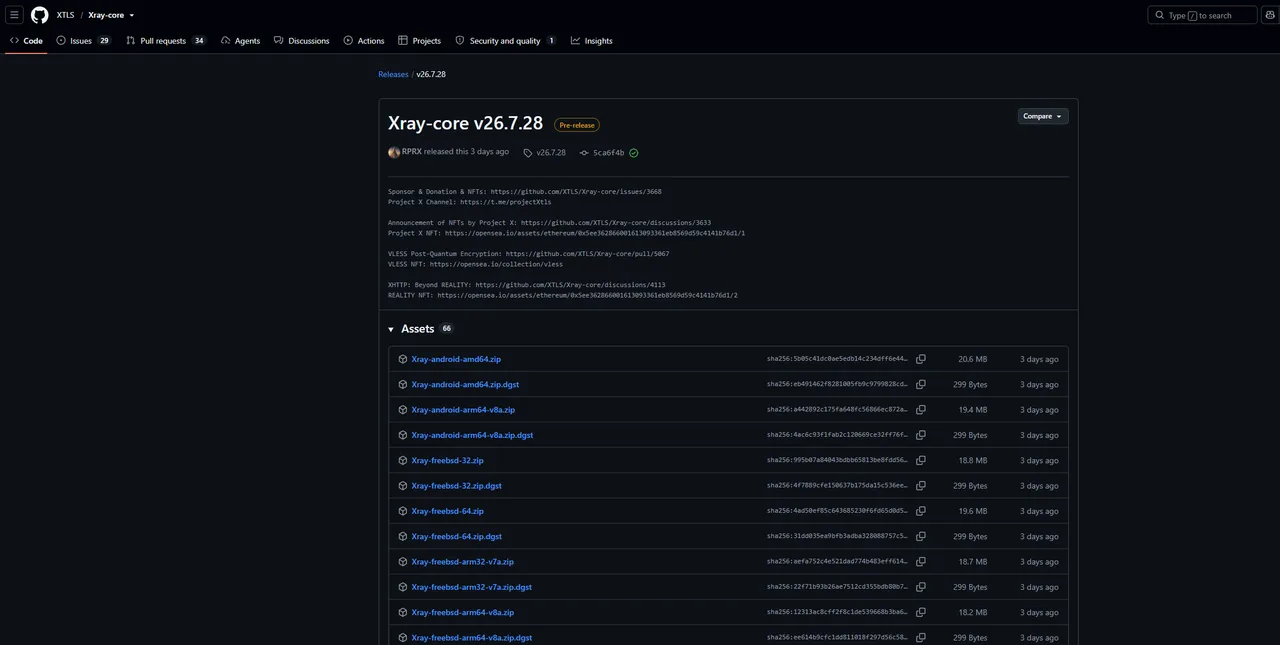1280x645 pixels.
Task: Copy sha256 of Xray-freebsd-64.zip.dgst
Action: pos(921,537)
